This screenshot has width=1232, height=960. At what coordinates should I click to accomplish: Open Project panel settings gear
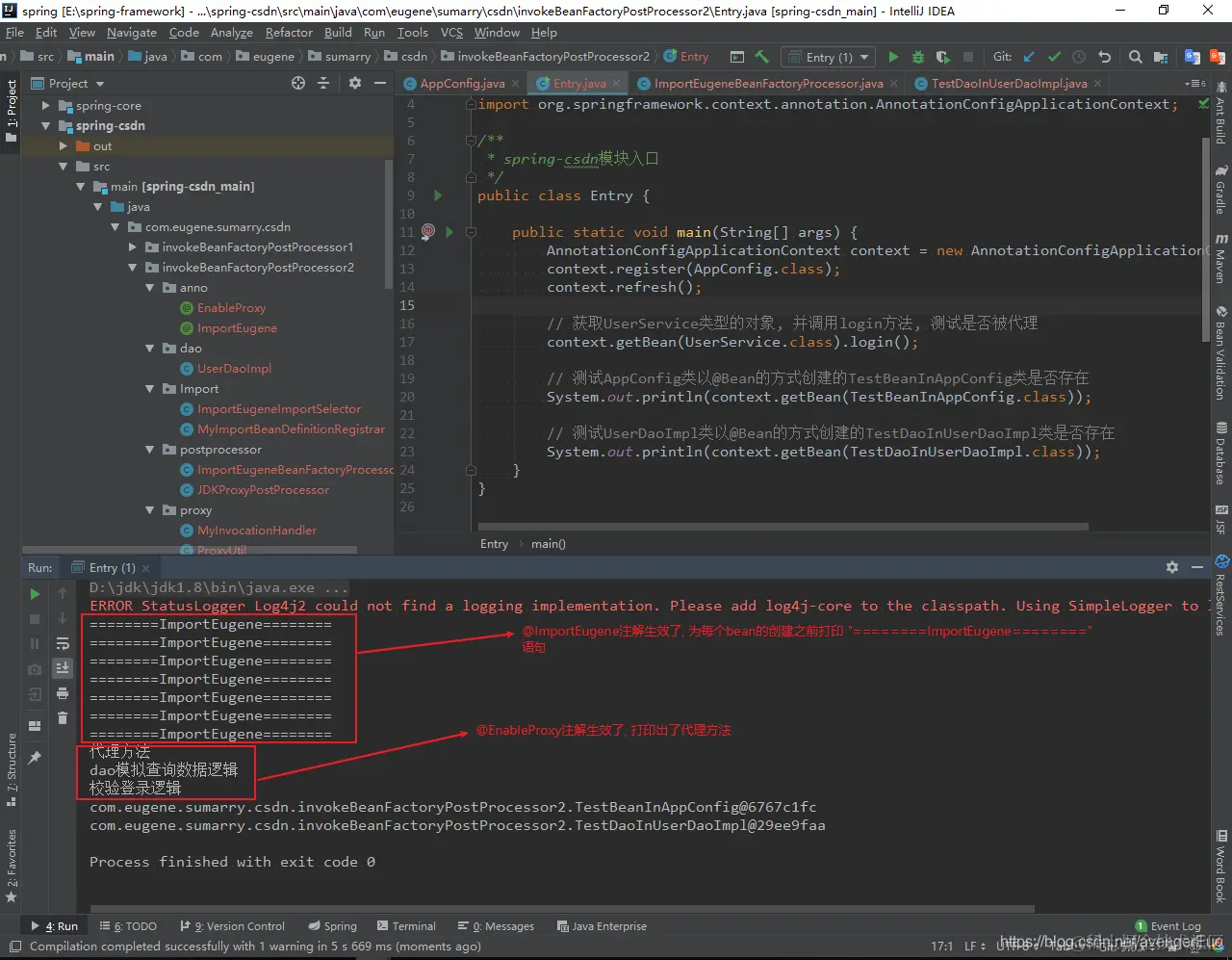point(354,84)
